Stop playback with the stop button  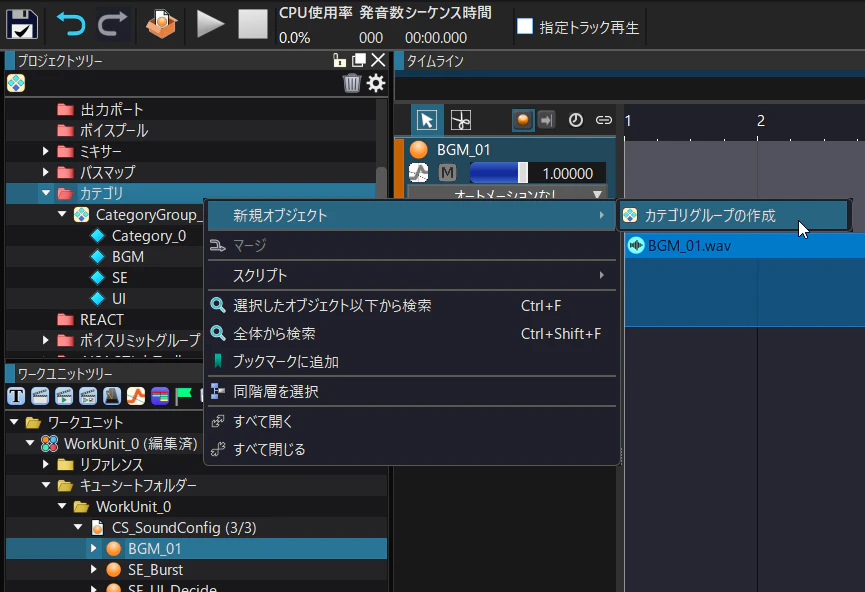pos(253,25)
